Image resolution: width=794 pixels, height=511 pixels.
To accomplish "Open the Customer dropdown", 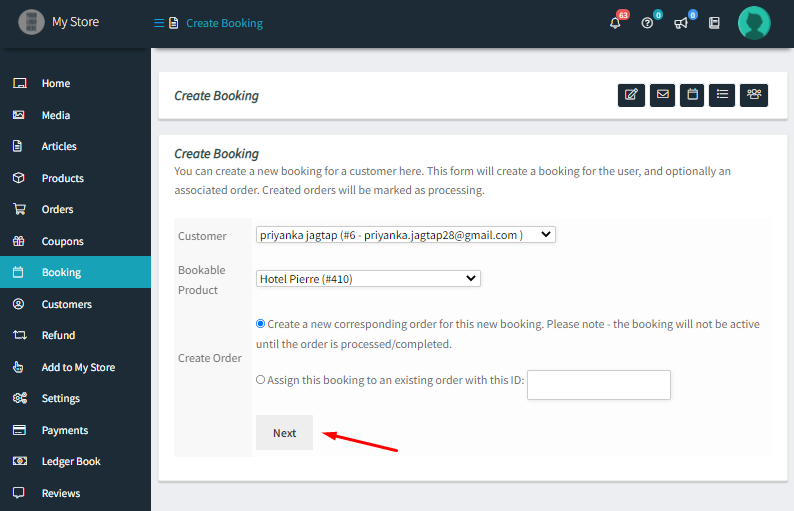I will tap(406, 234).
